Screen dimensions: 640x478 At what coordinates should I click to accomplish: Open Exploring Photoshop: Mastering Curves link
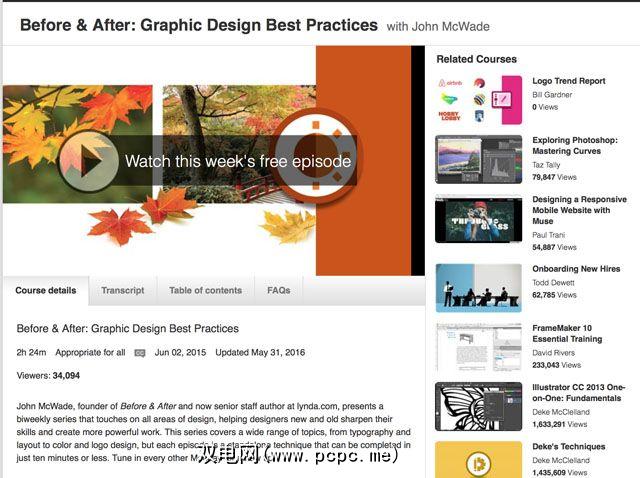click(575, 145)
